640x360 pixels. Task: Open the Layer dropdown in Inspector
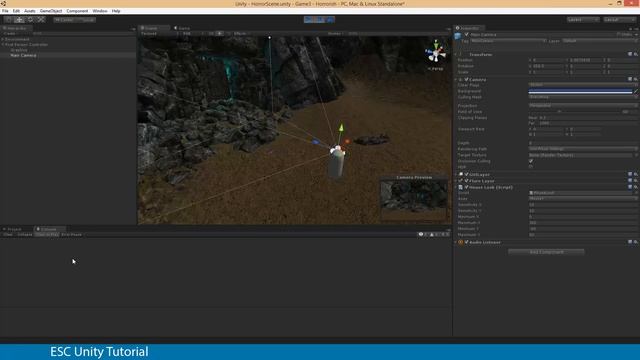(x=599, y=41)
